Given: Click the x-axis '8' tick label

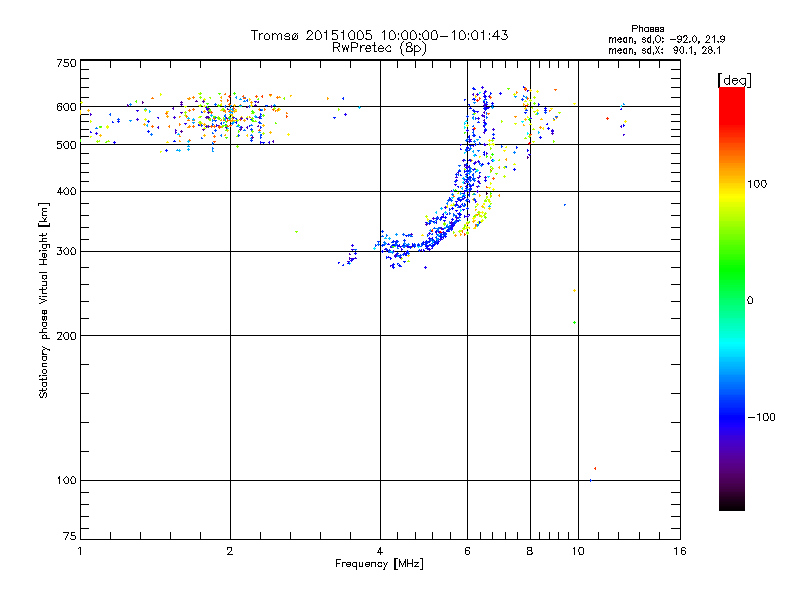Looking at the screenshot, I should click(x=530, y=551).
